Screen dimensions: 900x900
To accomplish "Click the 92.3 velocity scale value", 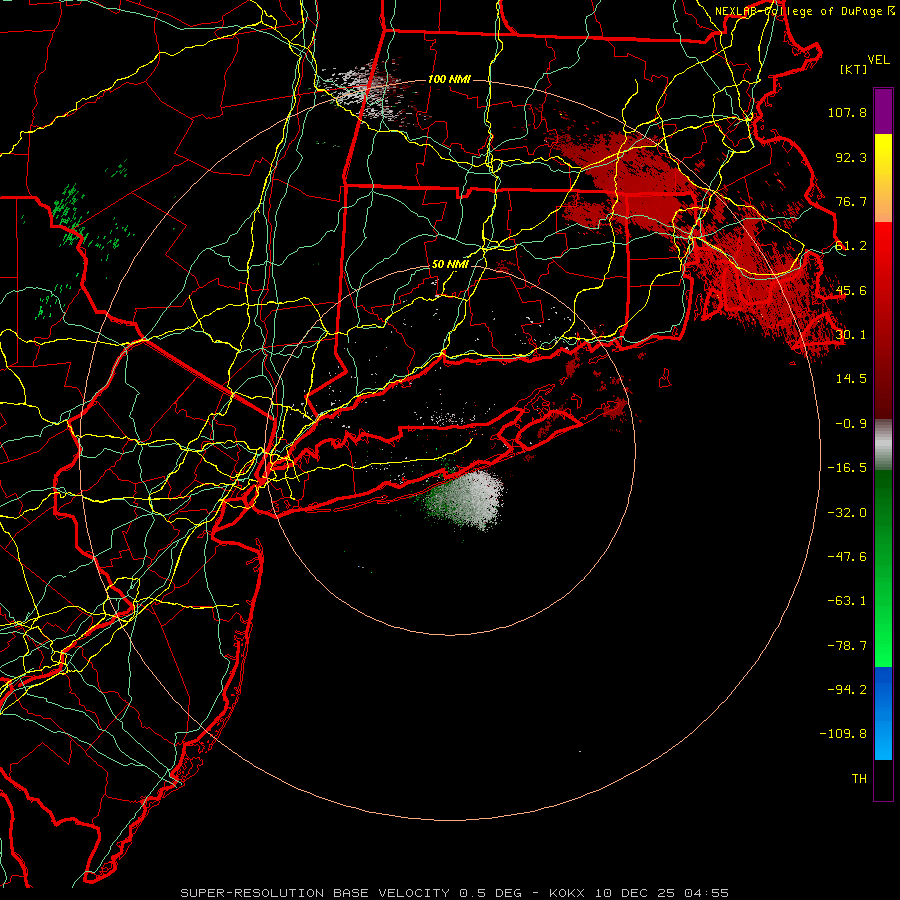I will (851, 157).
